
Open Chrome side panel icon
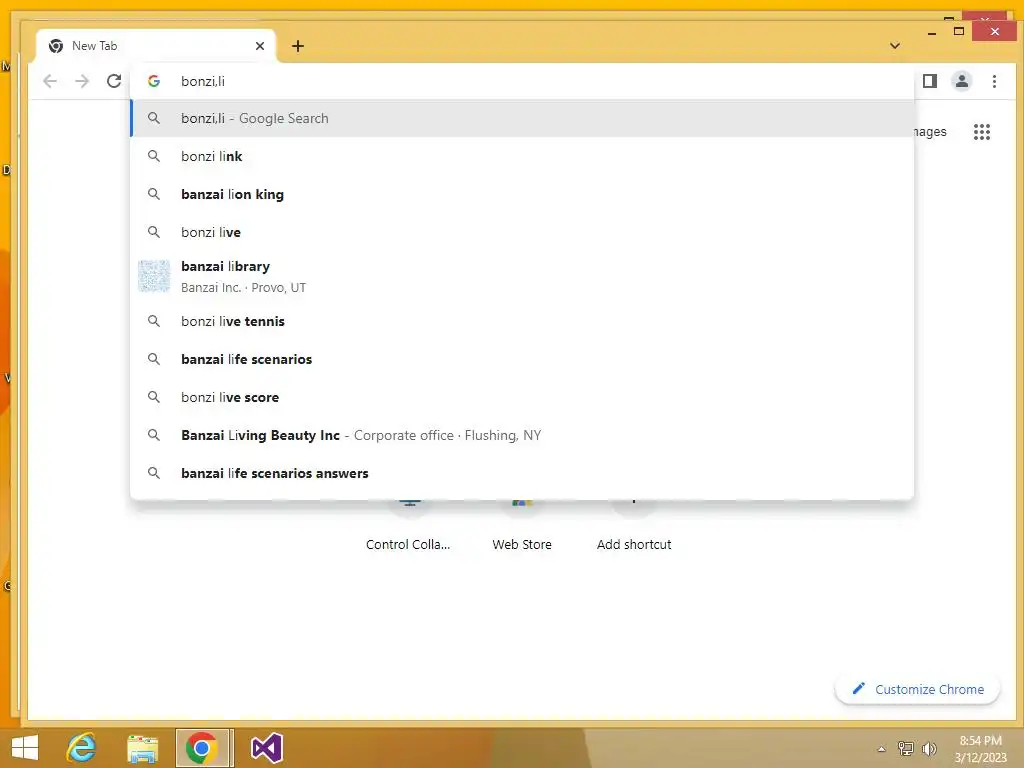(x=930, y=81)
